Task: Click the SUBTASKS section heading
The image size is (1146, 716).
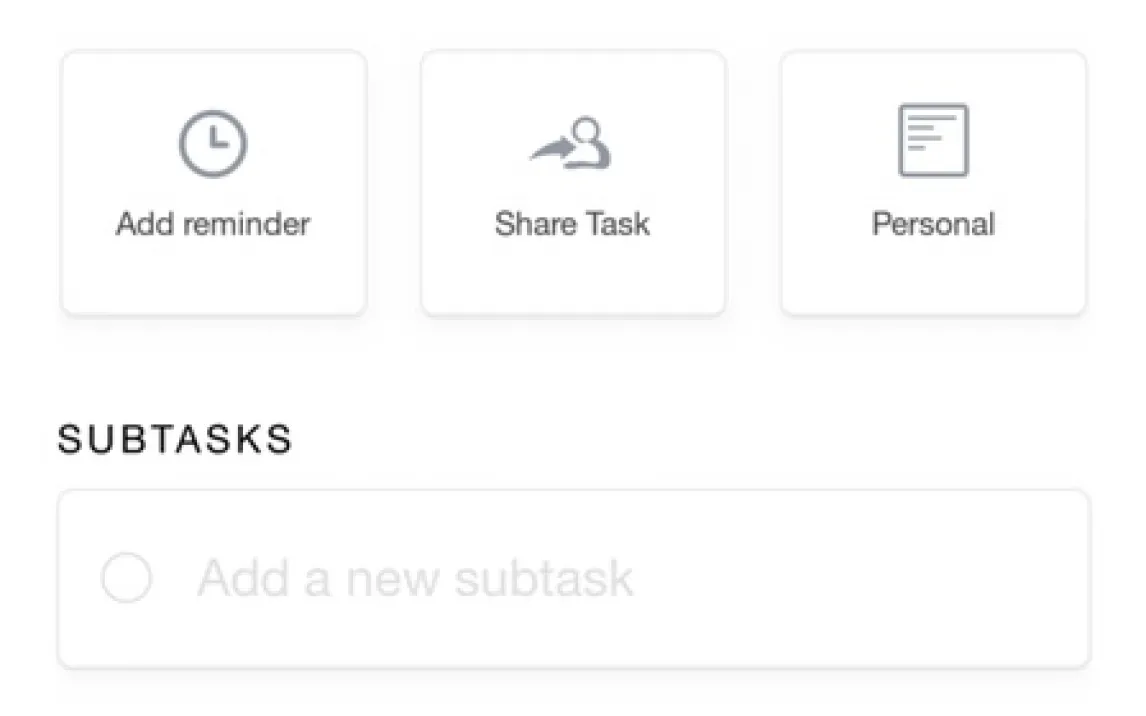Action: click(175, 439)
